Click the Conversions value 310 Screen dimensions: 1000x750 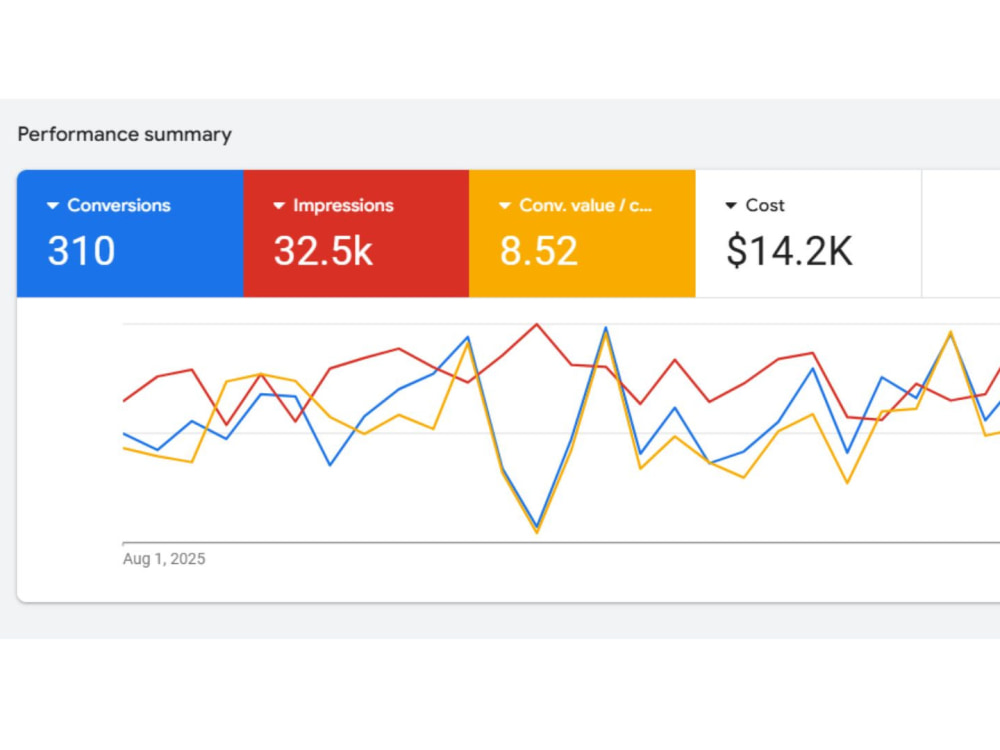point(82,251)
